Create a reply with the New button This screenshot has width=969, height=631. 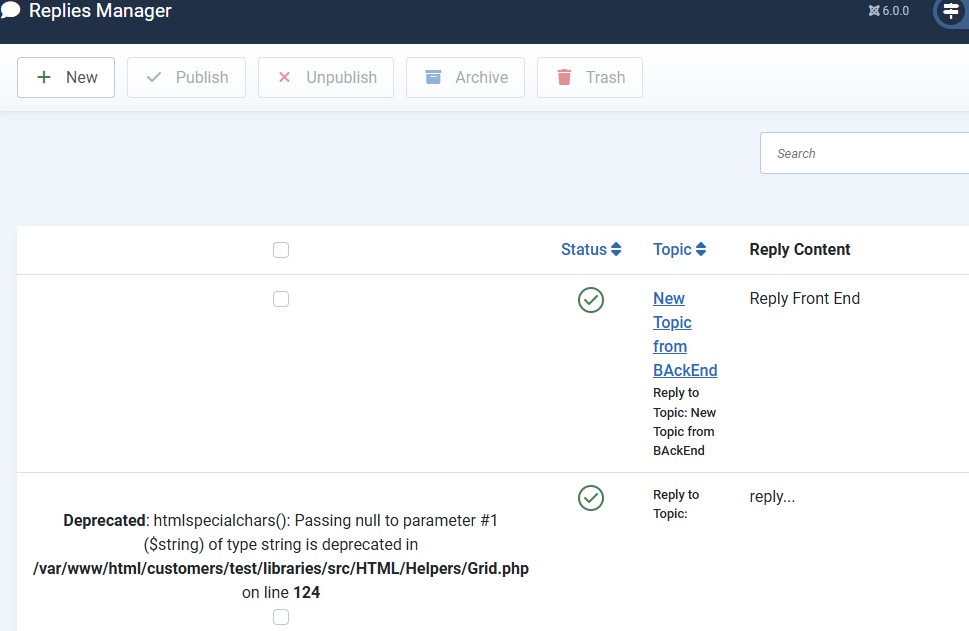(66, 77)
